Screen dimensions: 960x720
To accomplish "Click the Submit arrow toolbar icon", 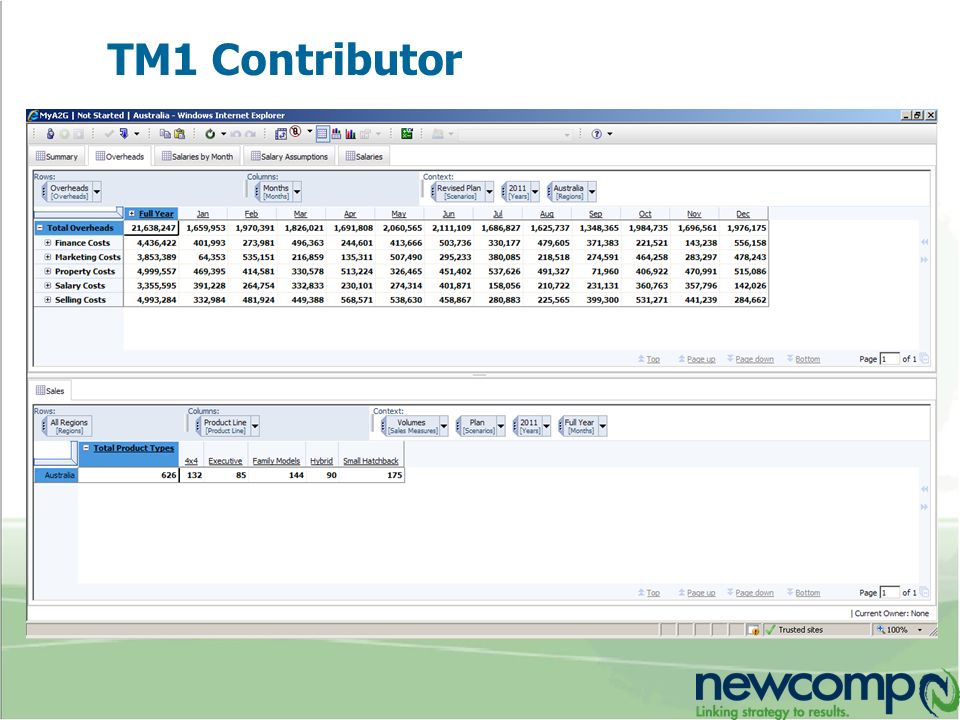I will tap(124, 133).
